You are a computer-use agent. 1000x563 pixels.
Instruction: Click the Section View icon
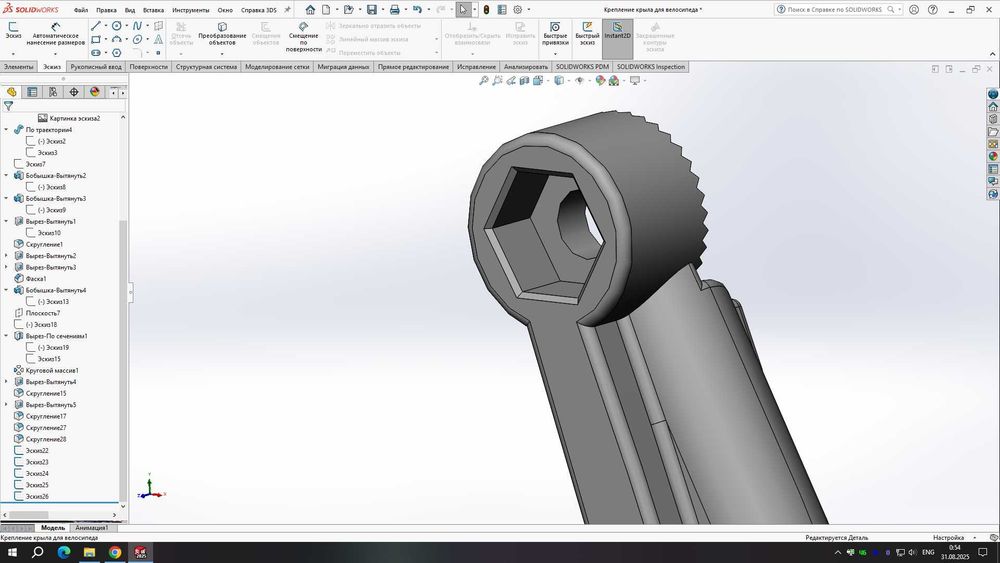pyautogui.click(x=524, y=80)
